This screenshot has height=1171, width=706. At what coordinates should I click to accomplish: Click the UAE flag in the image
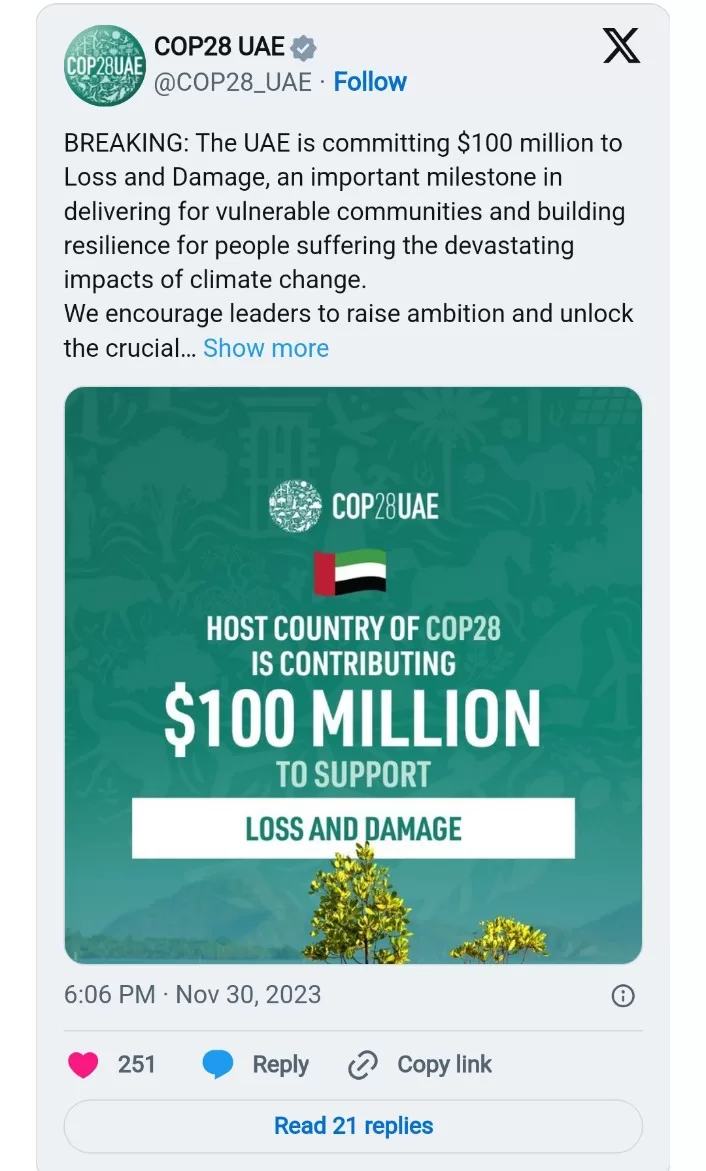click(349, 572)
